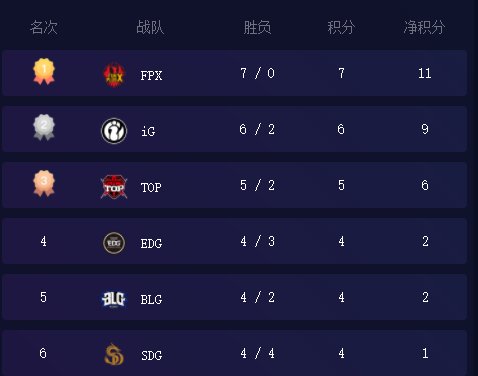Select TOP's net score of 6
The width and height of the screenshot is (478, 376).
coord(425,185)
